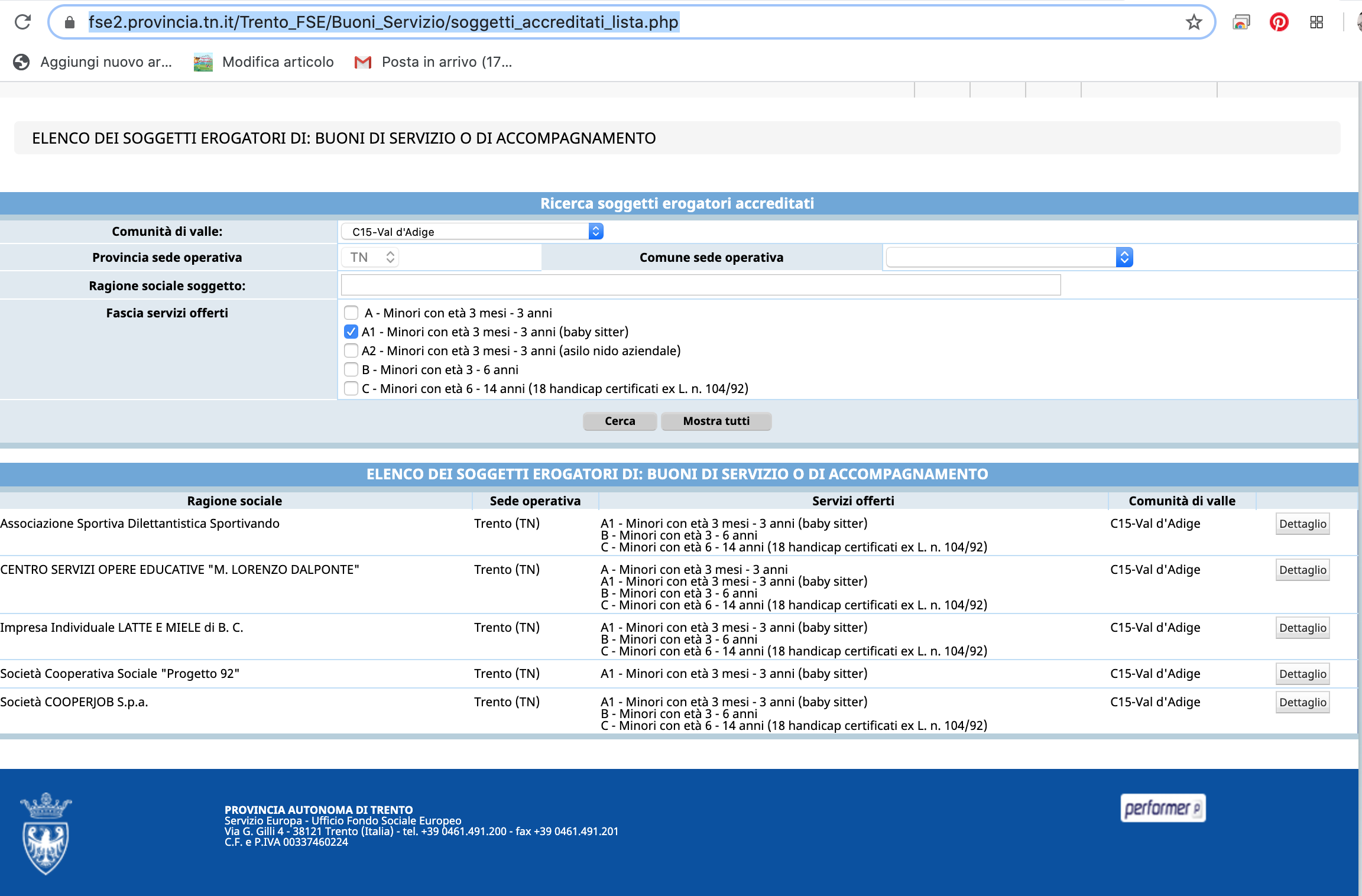Enable 'B - Minori con età 3 - 6 anni'
Screen dimensions: 1362x896
(x=351, y=369)
